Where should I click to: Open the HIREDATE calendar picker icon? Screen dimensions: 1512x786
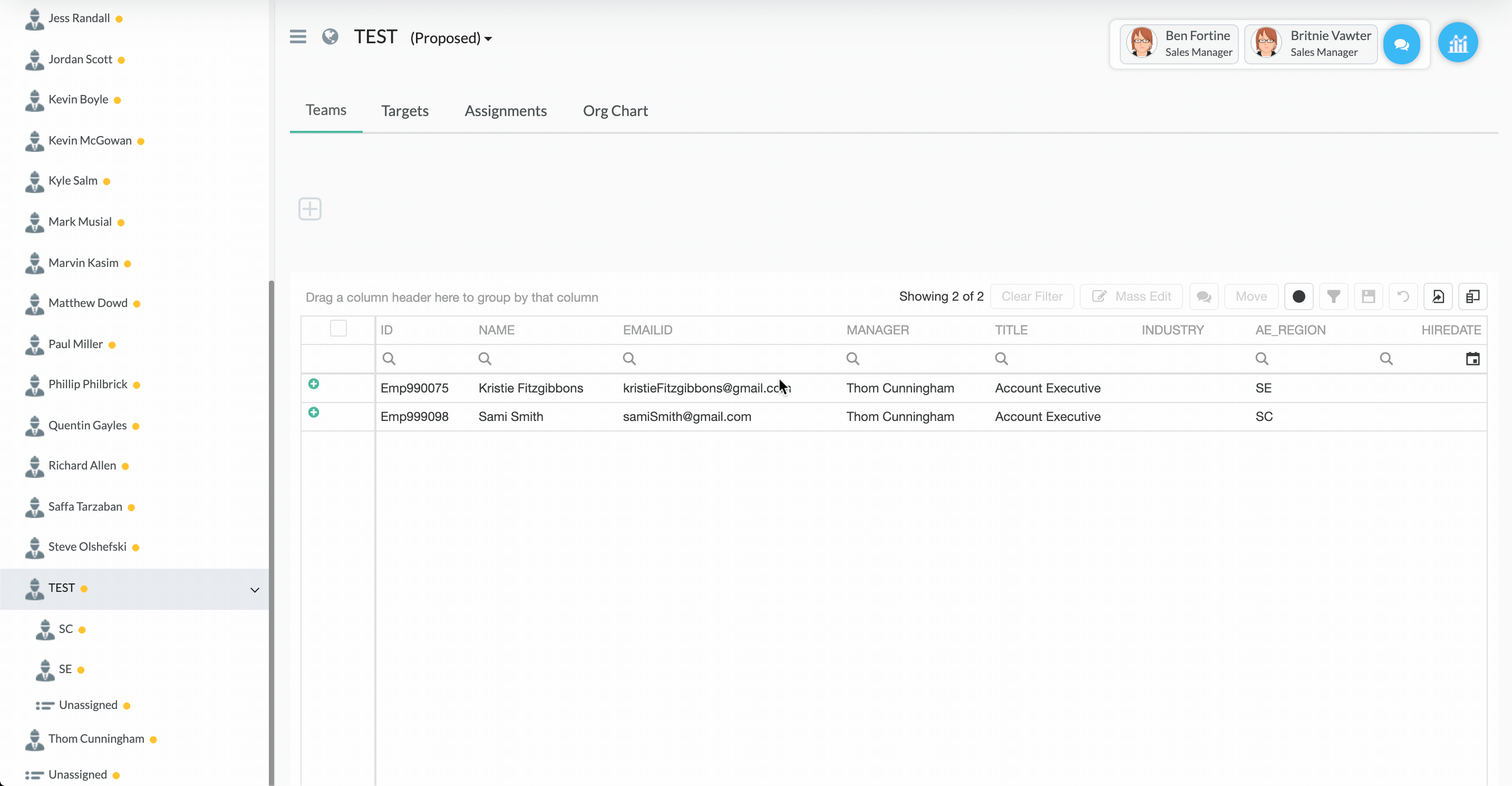pos(1472,358)
